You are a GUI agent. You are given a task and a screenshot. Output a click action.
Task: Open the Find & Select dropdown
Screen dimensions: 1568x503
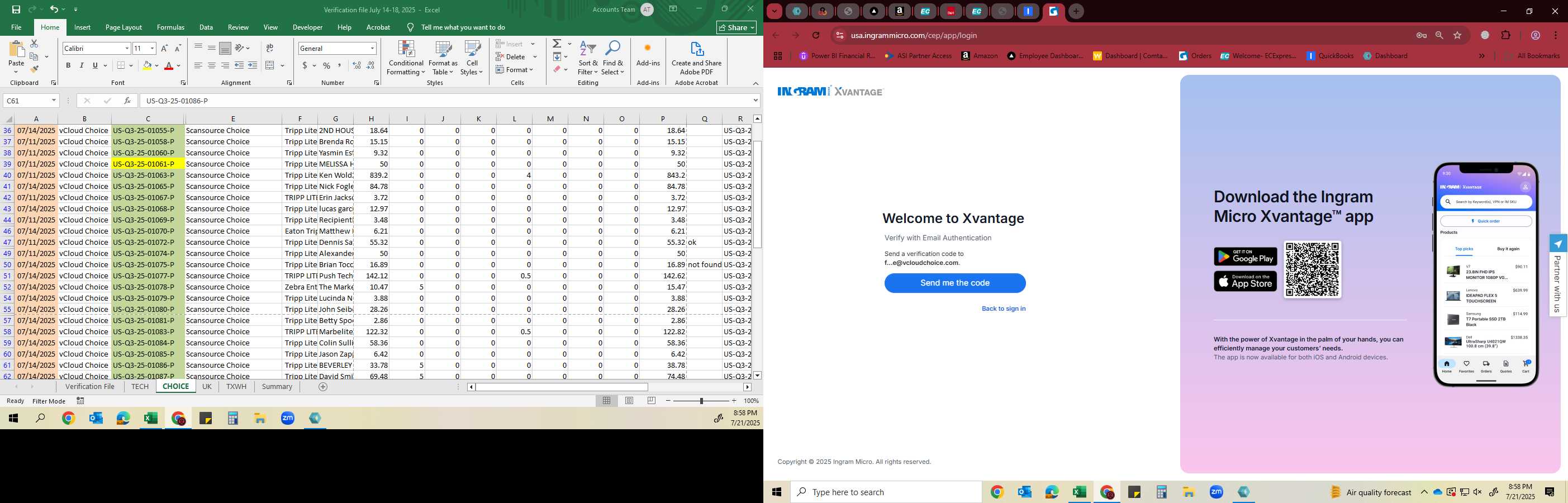pos(613,59)
